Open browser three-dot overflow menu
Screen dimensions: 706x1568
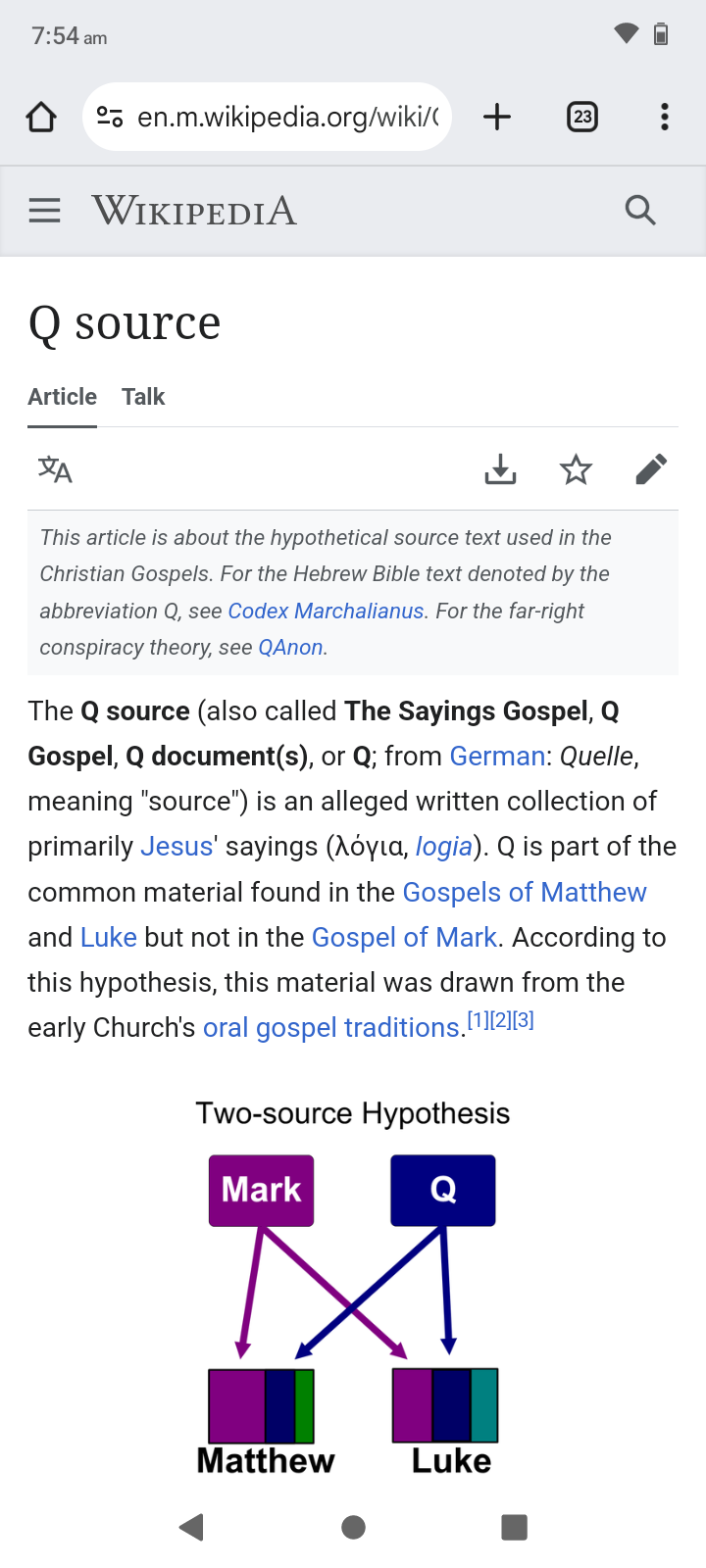point(665,118)
